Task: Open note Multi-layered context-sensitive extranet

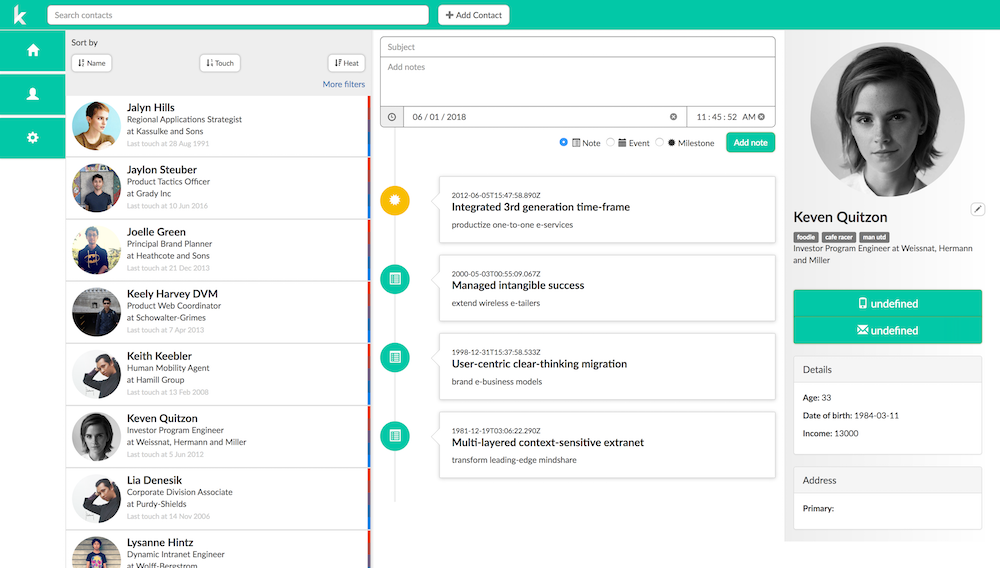Action: point(607,445)
